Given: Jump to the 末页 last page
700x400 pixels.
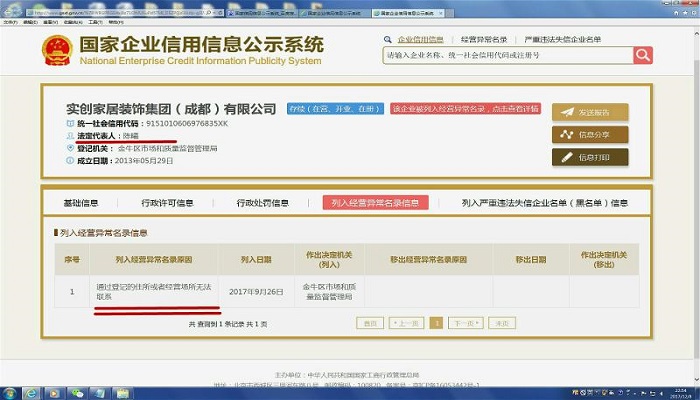Looking at the screenshot, I should tap(501, 324).
